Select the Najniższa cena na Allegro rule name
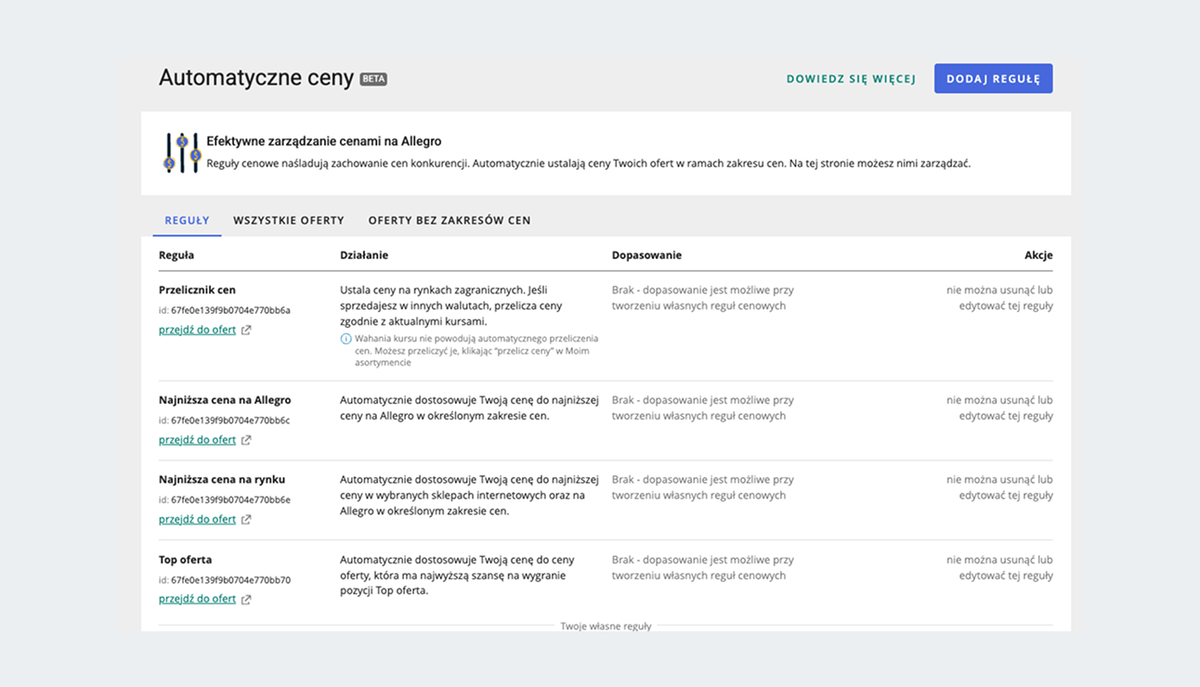1200x687 pixels. tap(225, 400)
